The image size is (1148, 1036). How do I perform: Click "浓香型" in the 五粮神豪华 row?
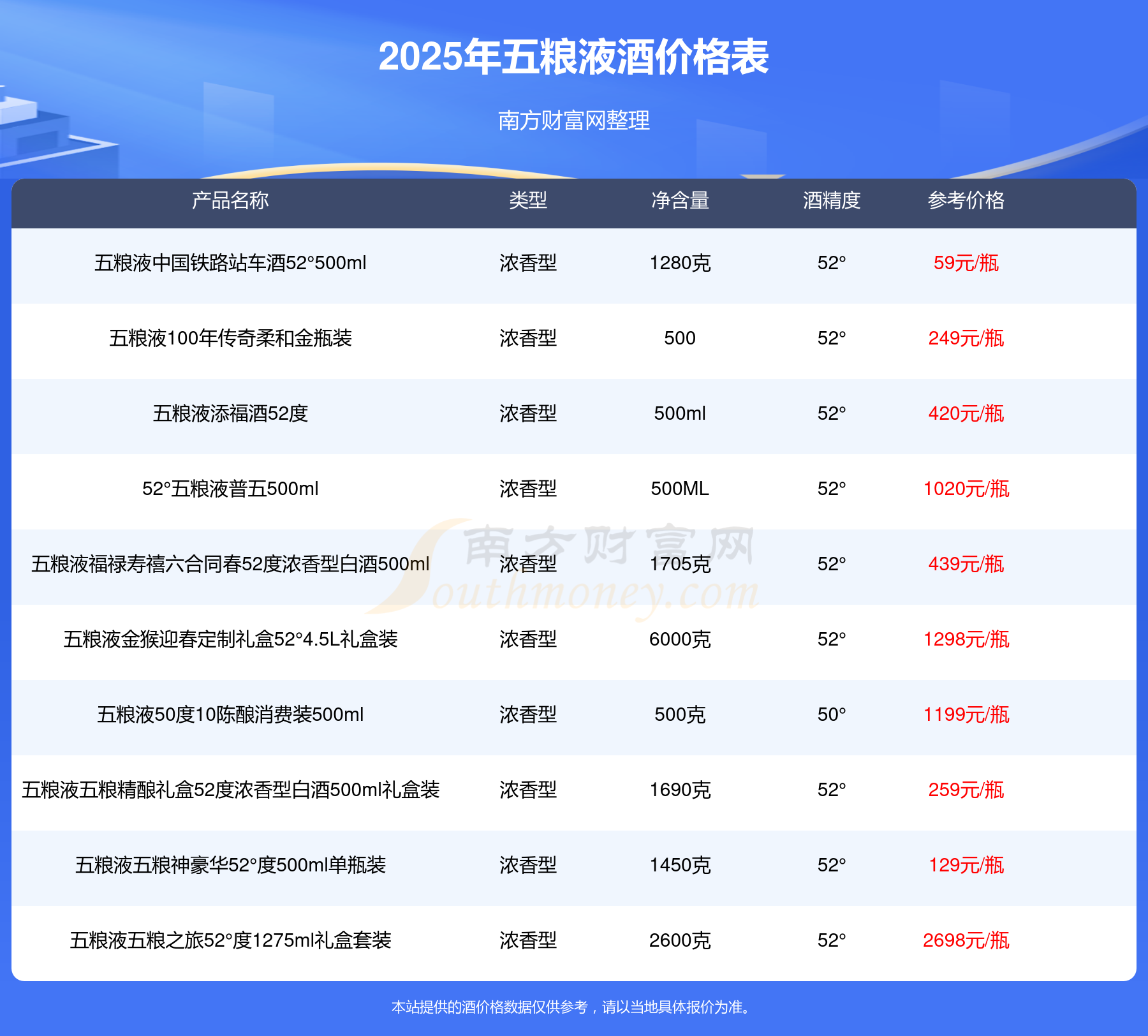click(528, 865)
